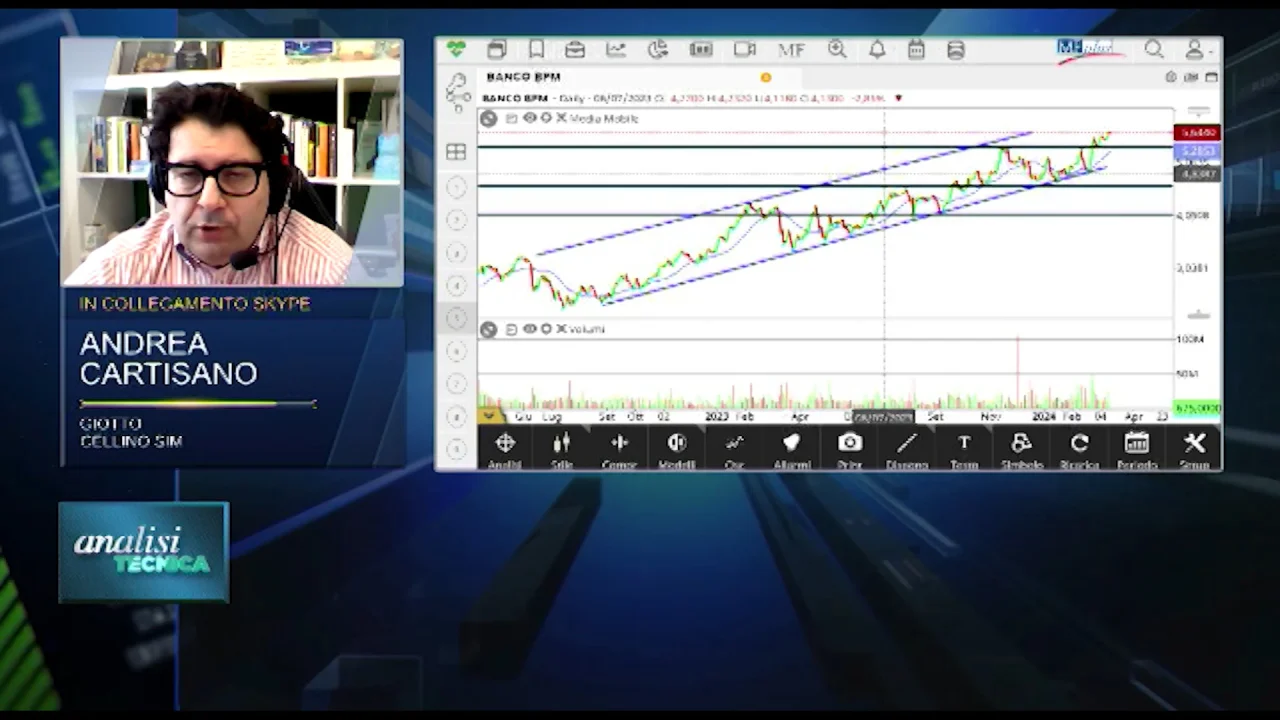
Task: Remove Media Mobile indicator with its X
Action: pyautogui.click(x=561, y=118)
